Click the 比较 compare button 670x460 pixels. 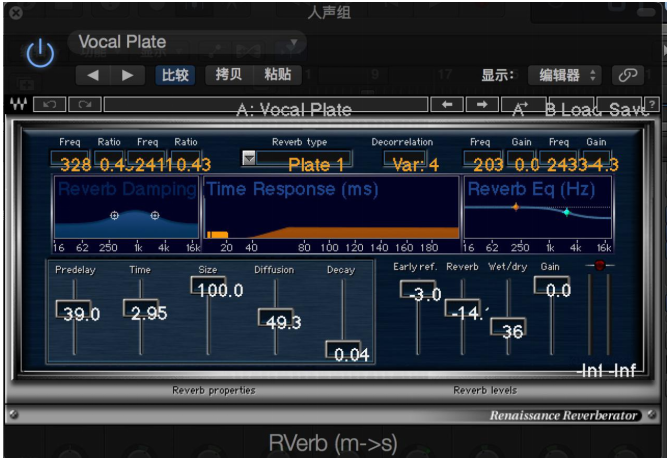175,75
